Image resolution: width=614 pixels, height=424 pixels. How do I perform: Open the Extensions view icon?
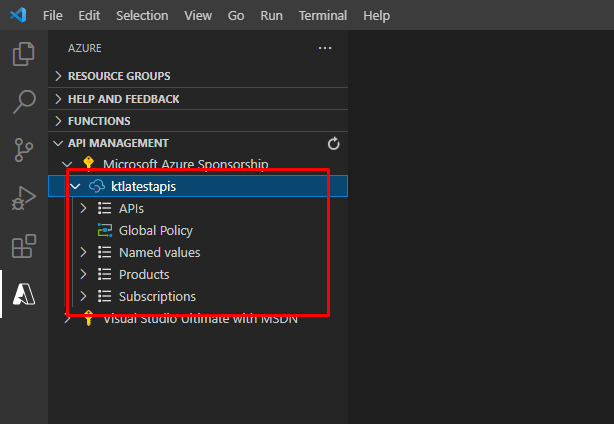24,246
